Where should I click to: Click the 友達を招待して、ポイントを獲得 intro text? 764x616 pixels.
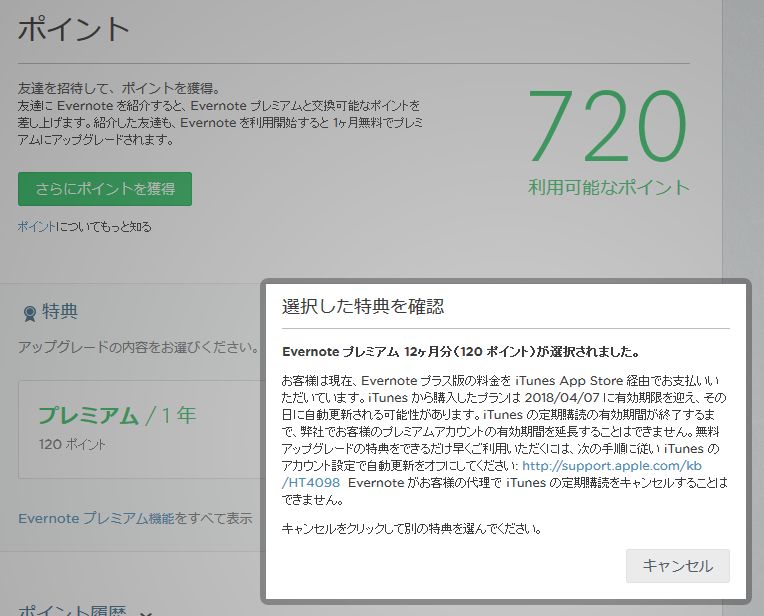click(x=118, y=88)
